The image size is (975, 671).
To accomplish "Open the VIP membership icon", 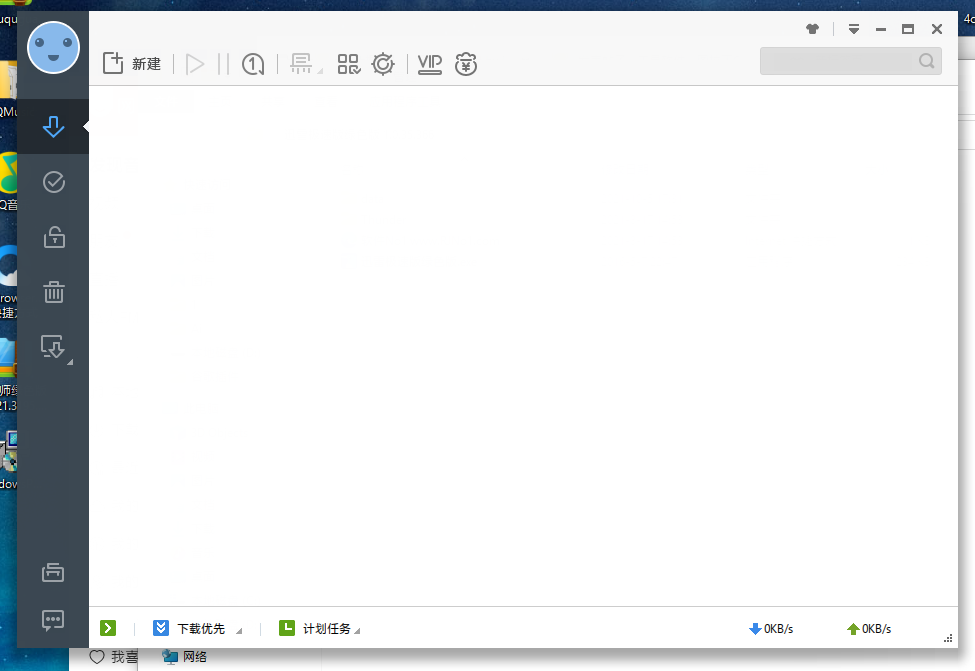I will tap(430, 64).
